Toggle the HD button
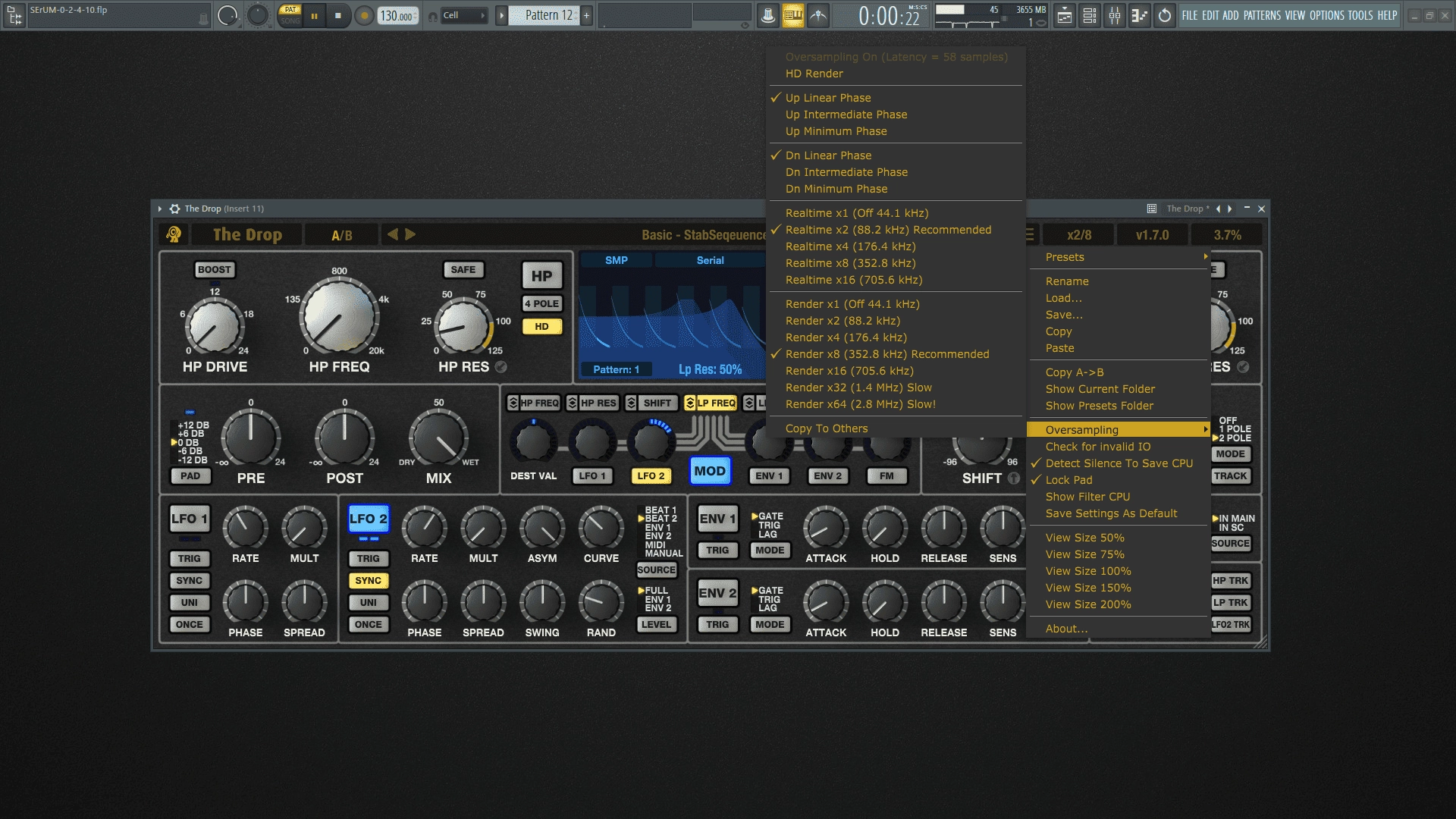 [541, 327]
